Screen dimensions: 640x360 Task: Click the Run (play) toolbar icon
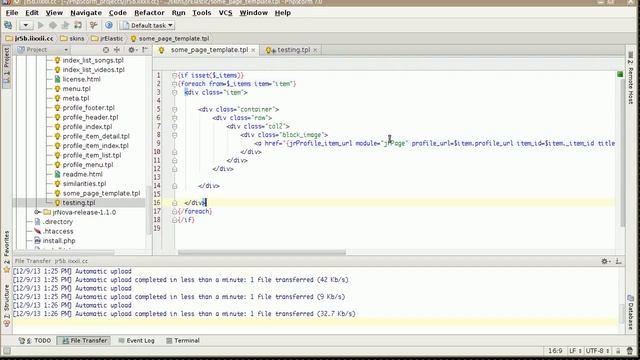(x=40, y=25)
